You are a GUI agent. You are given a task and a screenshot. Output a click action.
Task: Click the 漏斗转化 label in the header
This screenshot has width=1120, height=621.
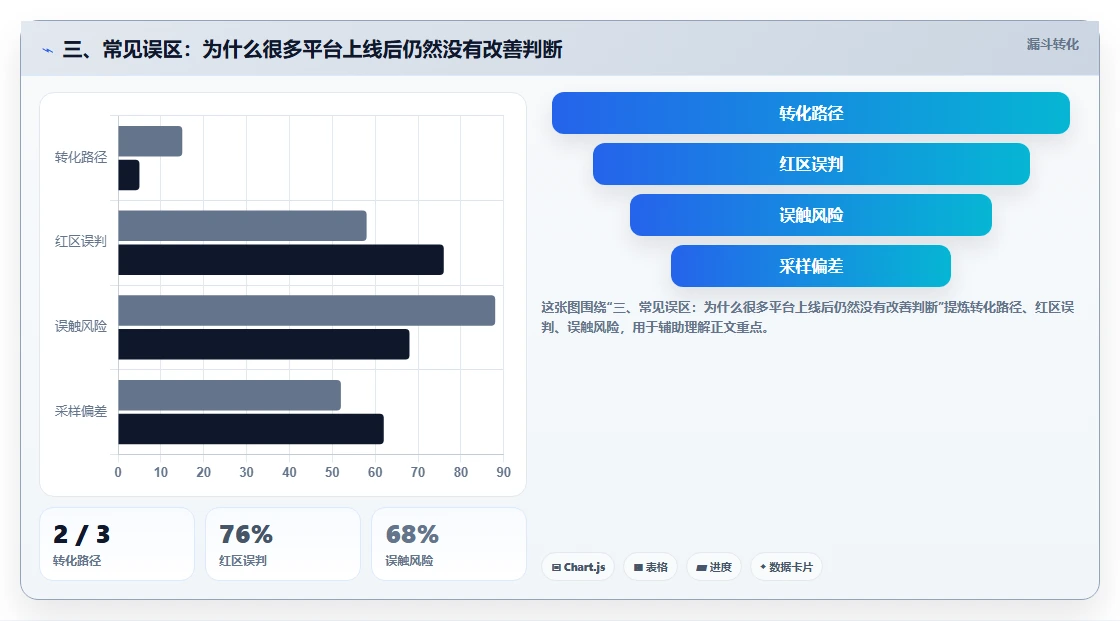pos(1052,44)
